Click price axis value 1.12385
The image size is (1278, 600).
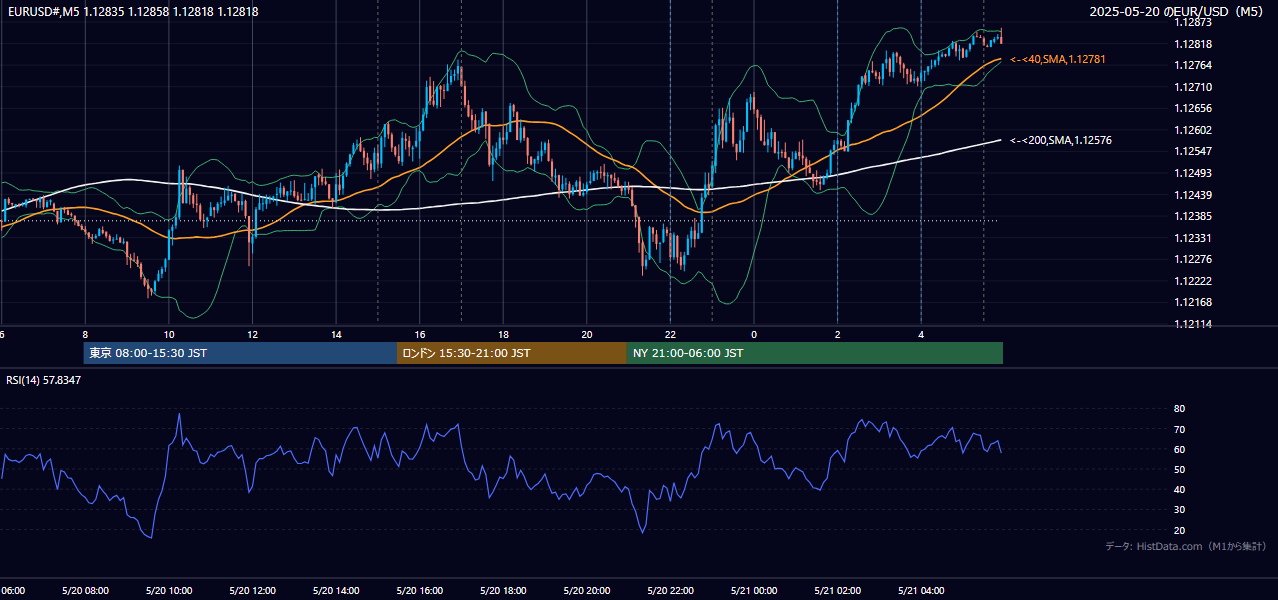click(x=1193, y=216)
